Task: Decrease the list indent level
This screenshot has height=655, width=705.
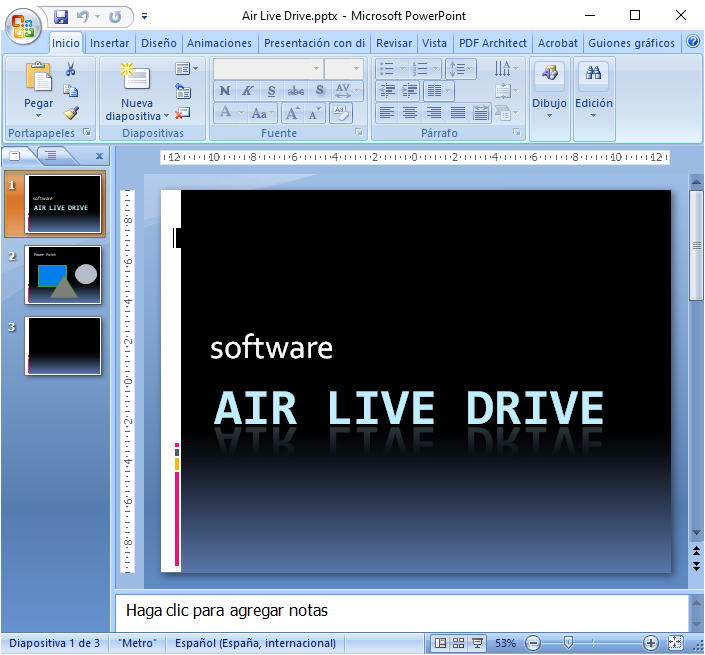Action: [387, 91]
